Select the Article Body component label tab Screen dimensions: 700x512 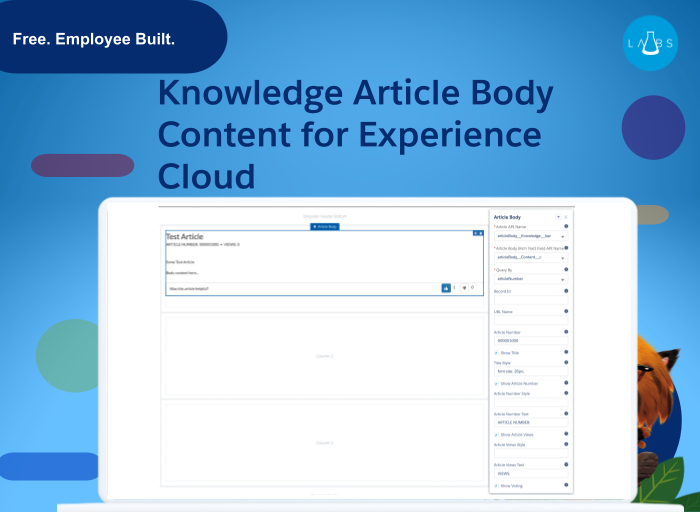click(324, 227)
